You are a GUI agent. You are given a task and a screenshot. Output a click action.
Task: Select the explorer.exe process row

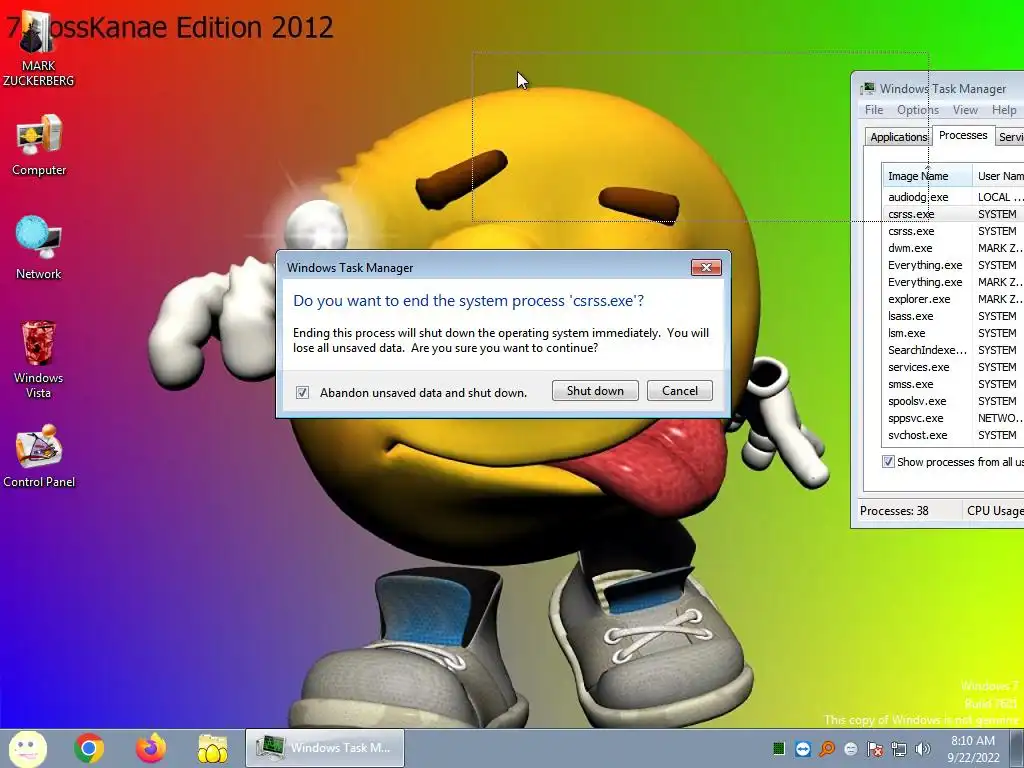[x=953, y=298]
